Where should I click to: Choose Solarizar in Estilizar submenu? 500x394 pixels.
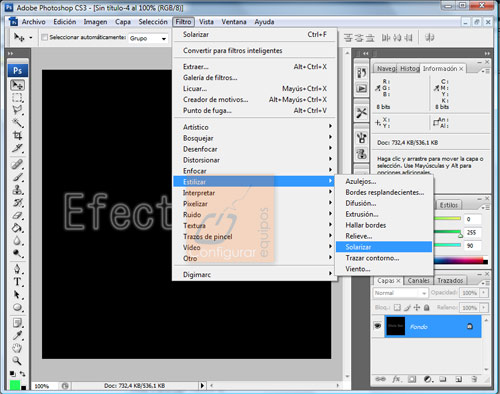(x=384, y=247)
